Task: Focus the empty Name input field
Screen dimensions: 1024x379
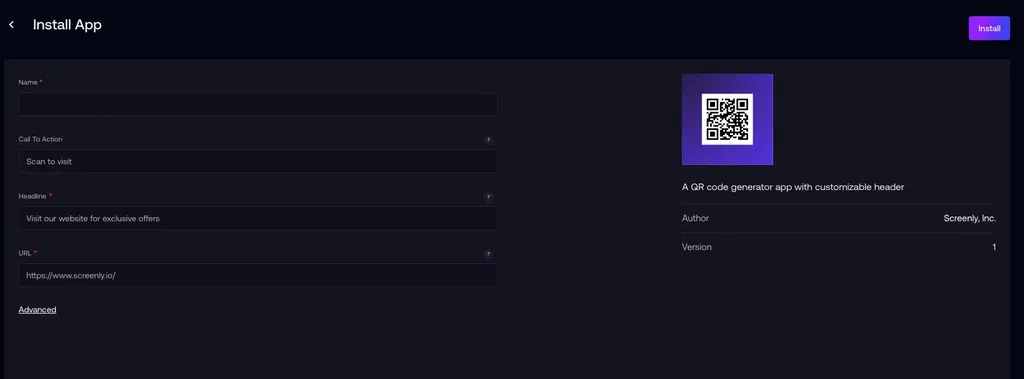Action: coord(258,105)
